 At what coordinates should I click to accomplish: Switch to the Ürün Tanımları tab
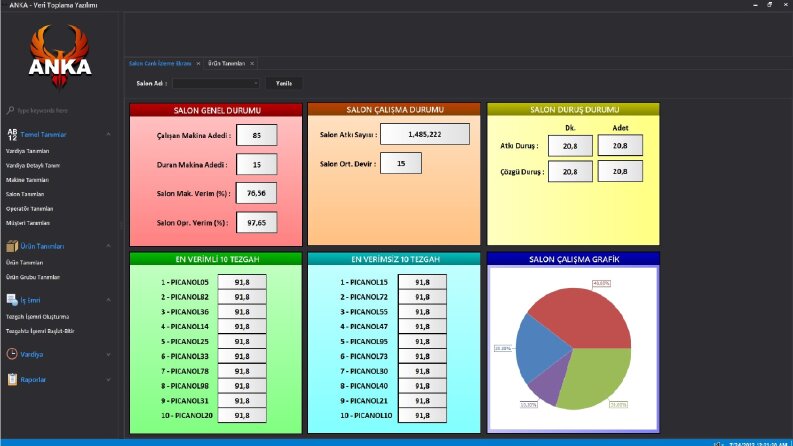[227, 64]
